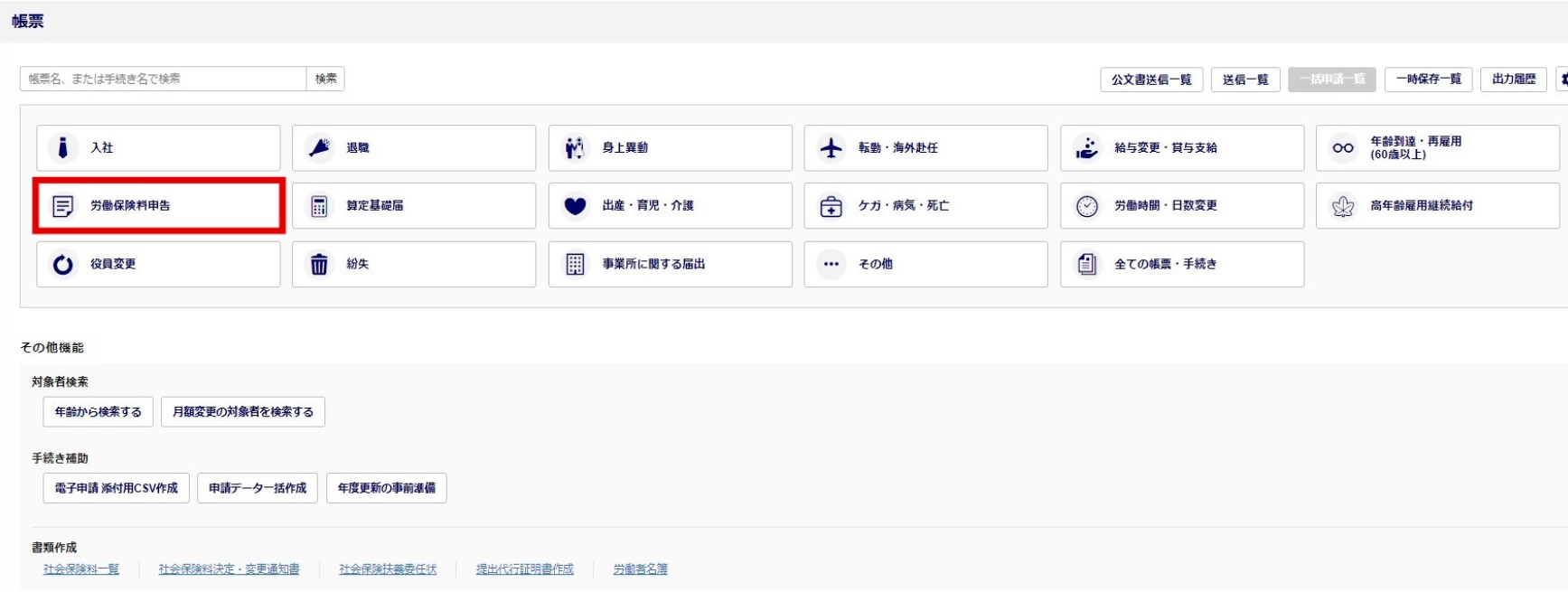Click the 身上異動 label text
This screenshot has height=592, width=1568.
pyautogui.click(x=625, y=147)
